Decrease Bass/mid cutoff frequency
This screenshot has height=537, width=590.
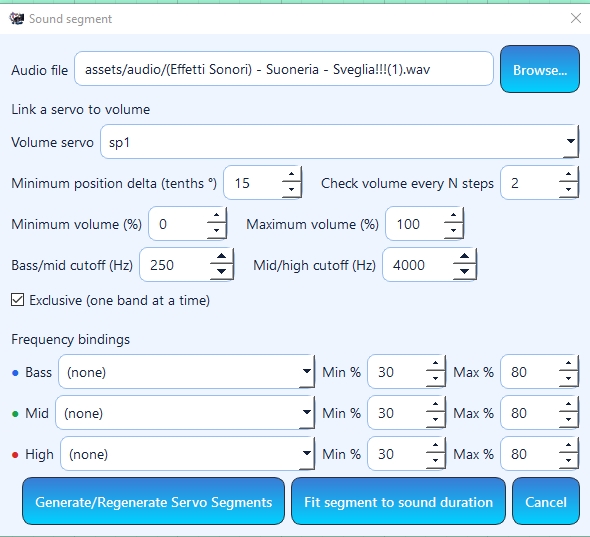coord(221,272)
